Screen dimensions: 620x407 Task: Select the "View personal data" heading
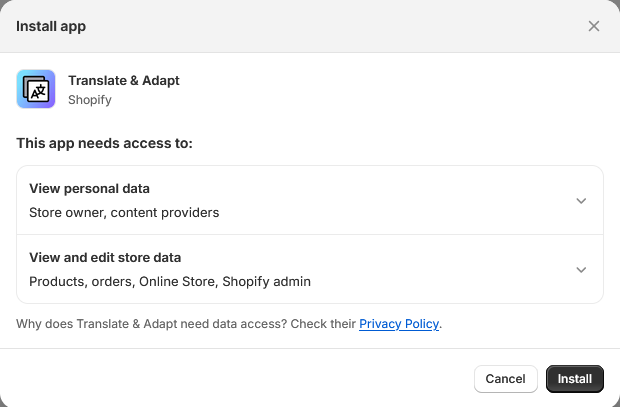coord(89,189)
